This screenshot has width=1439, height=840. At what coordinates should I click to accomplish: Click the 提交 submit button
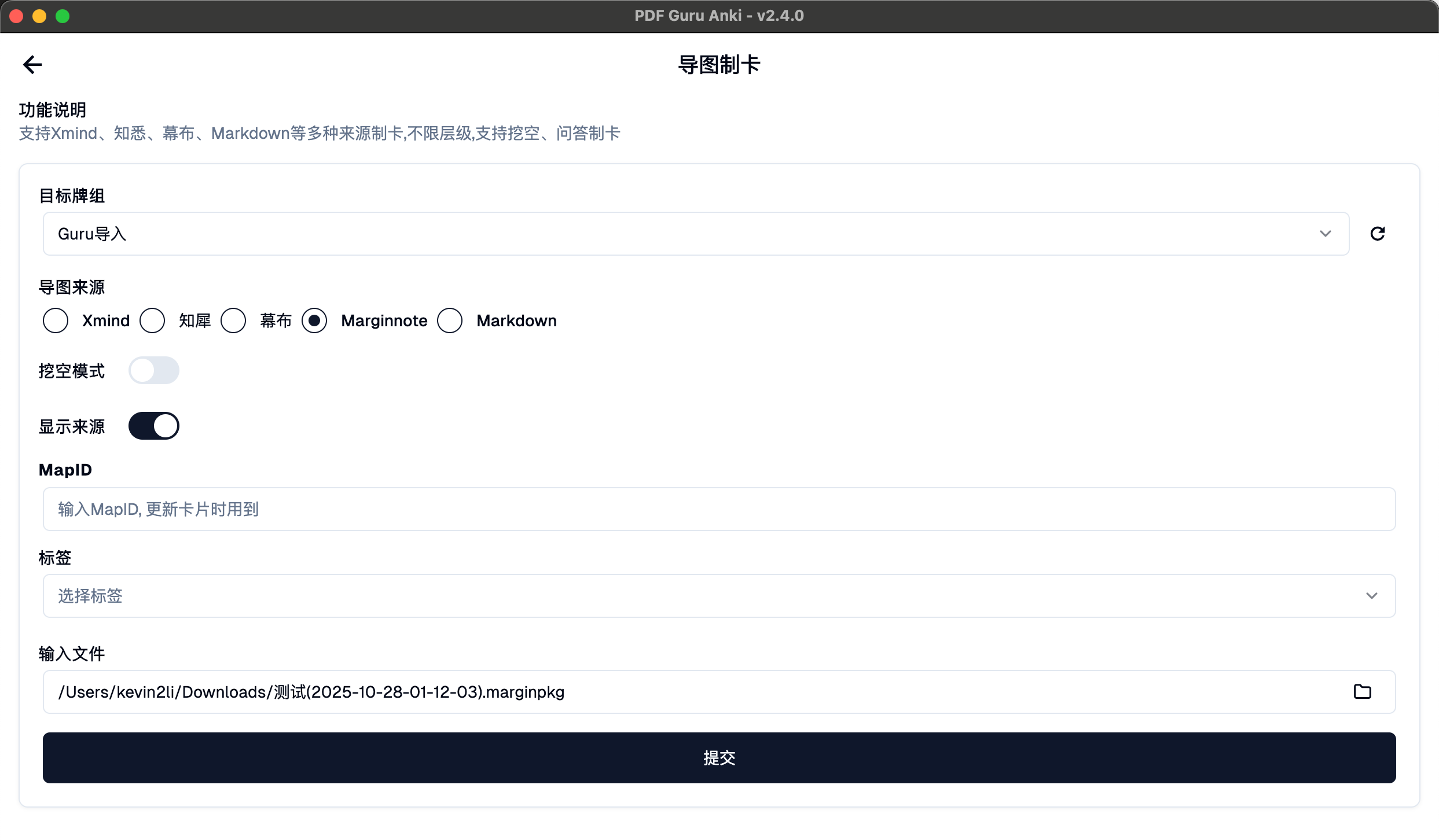(x=719, y=758)
